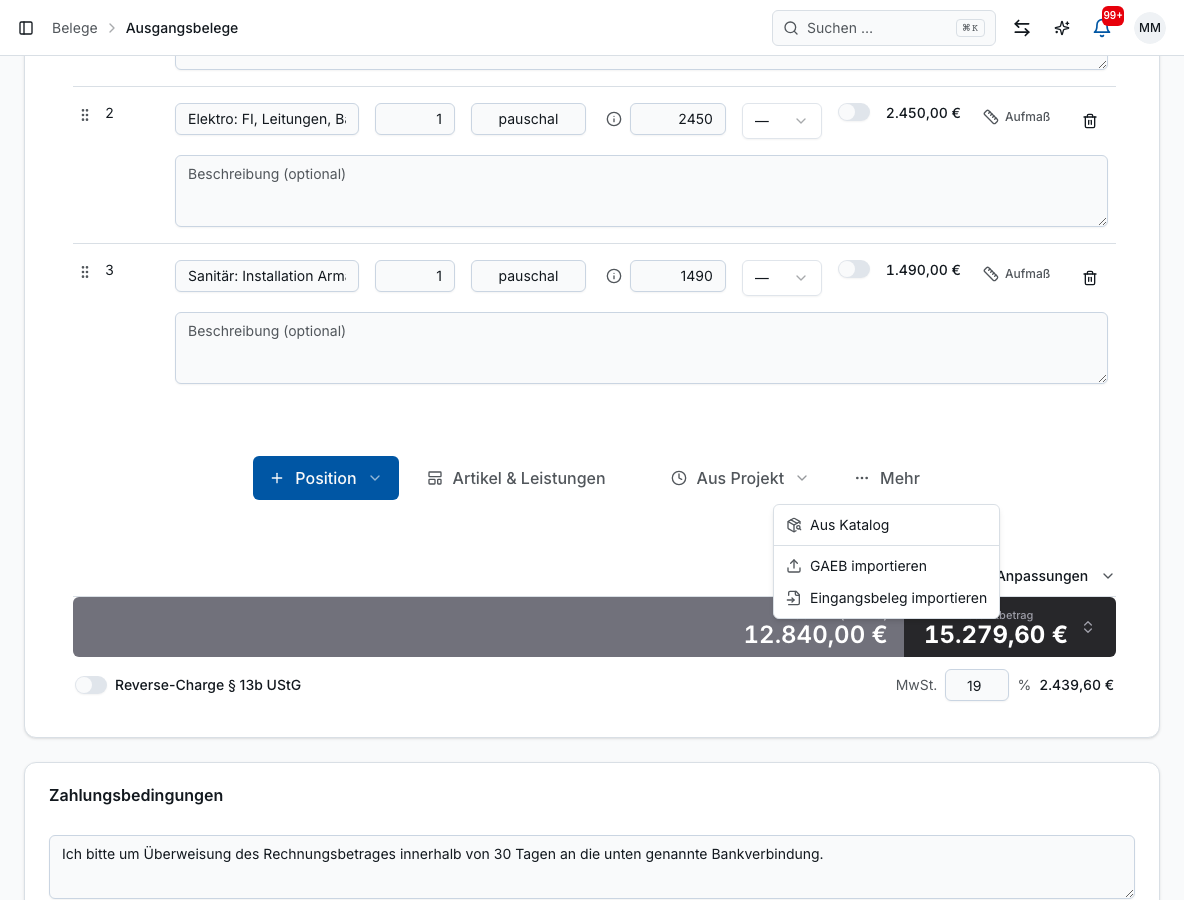Click the Zahlungsbedingungen text area
1184x900 pixels.
tap(591, 867)
